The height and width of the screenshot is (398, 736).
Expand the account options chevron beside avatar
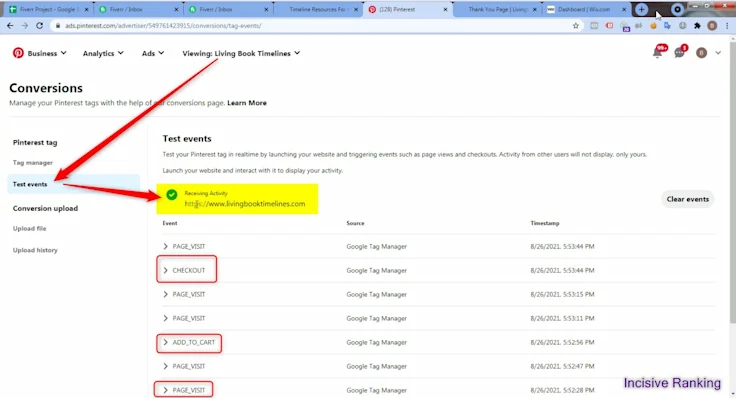718,53
